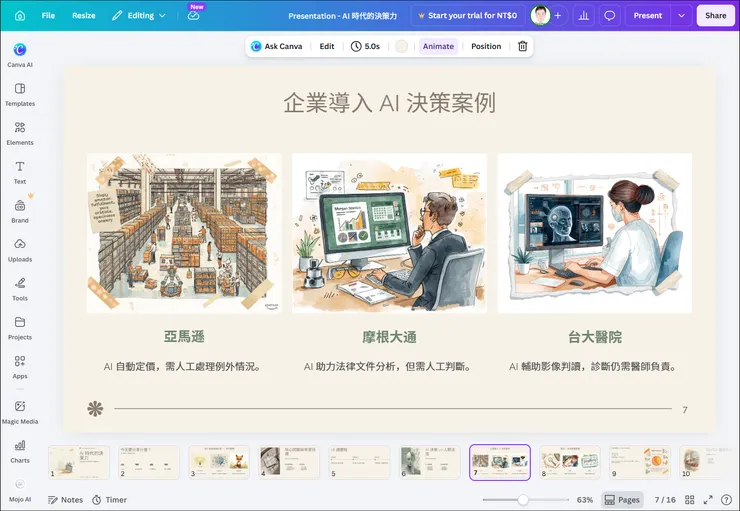Select the page number 7 on the slide
The height and width of the screenshot is (511, 740).
pyautogui.click(x=685, y=410)
